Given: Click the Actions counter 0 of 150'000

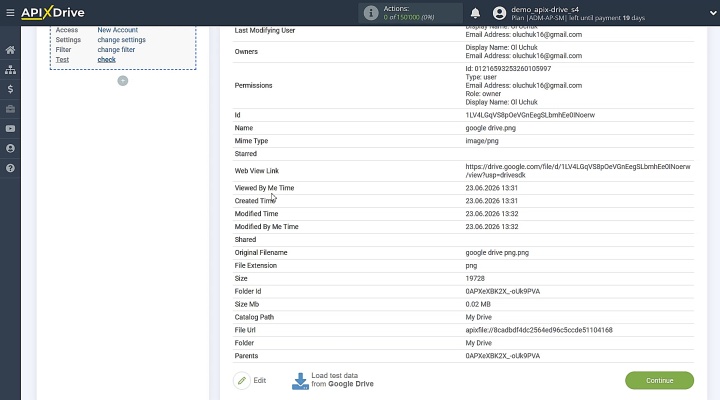Looking at the screenshot, I should pos(409,17).
